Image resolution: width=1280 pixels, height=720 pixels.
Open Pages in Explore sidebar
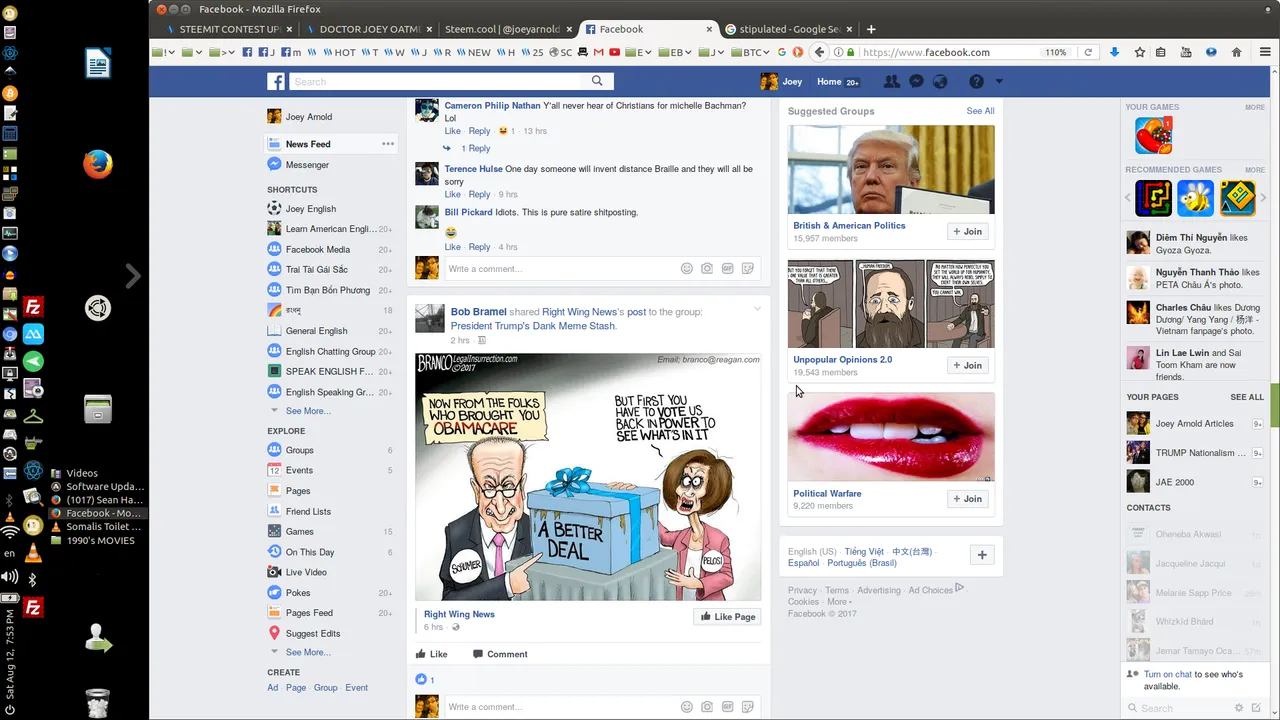tap(298, 491)
